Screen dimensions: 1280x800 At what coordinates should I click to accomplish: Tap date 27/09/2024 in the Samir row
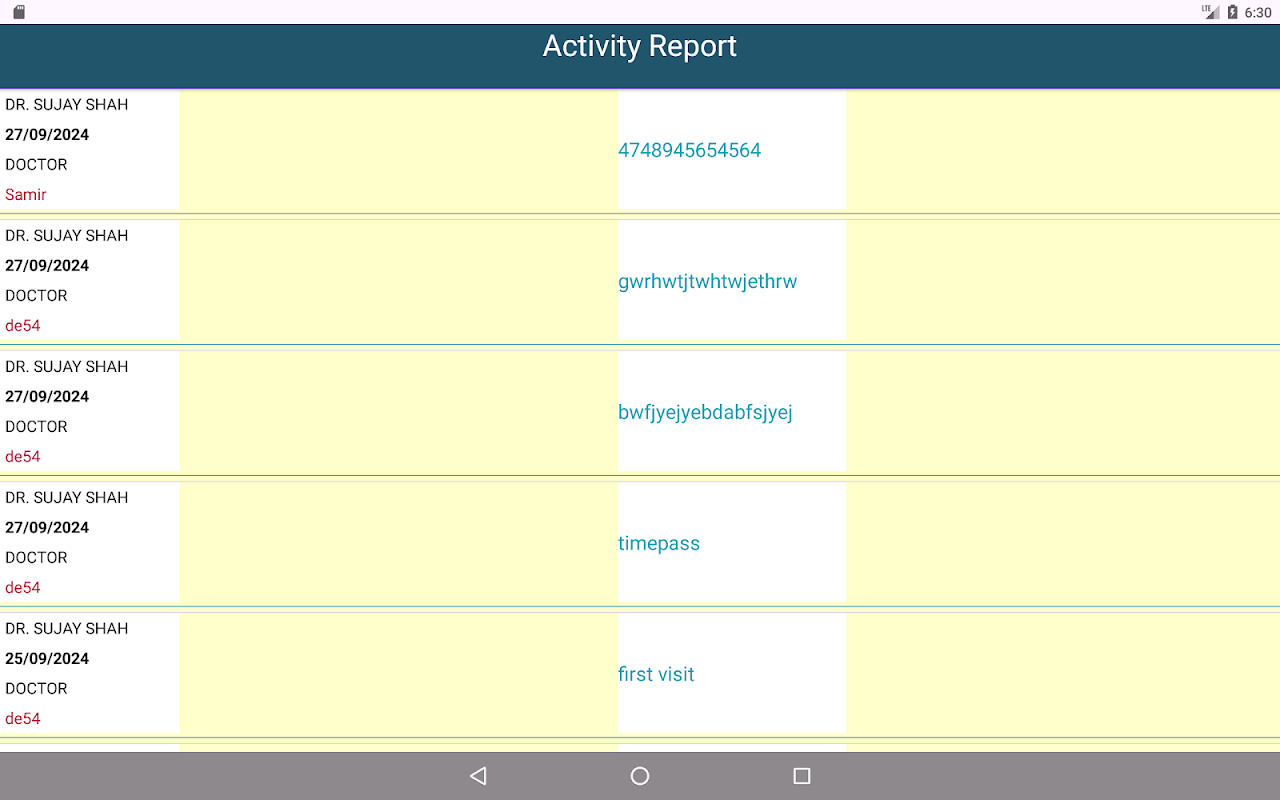click(47, 134)
